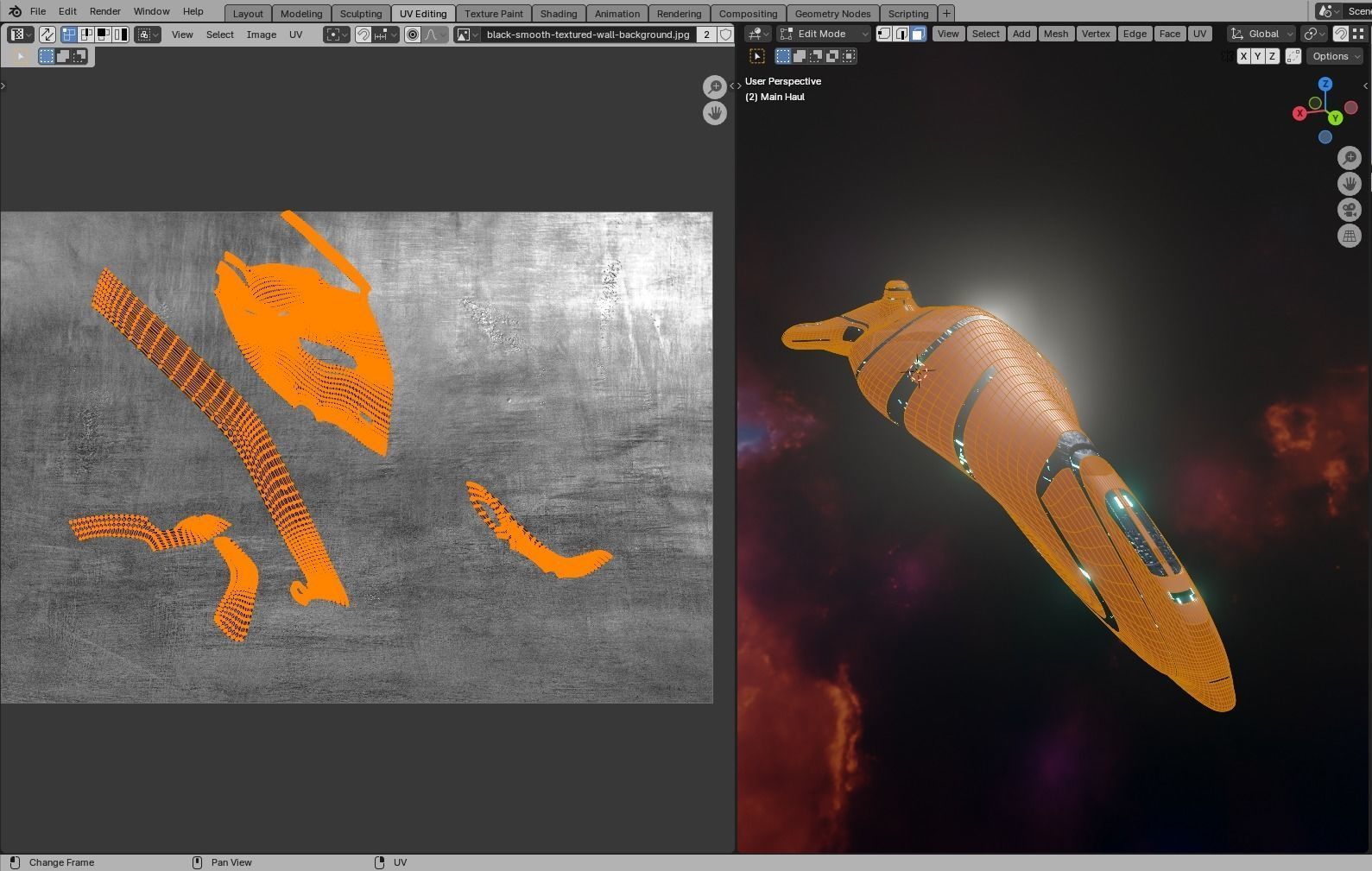Click the Z axis on navigation gizmo

(1325, 84)
